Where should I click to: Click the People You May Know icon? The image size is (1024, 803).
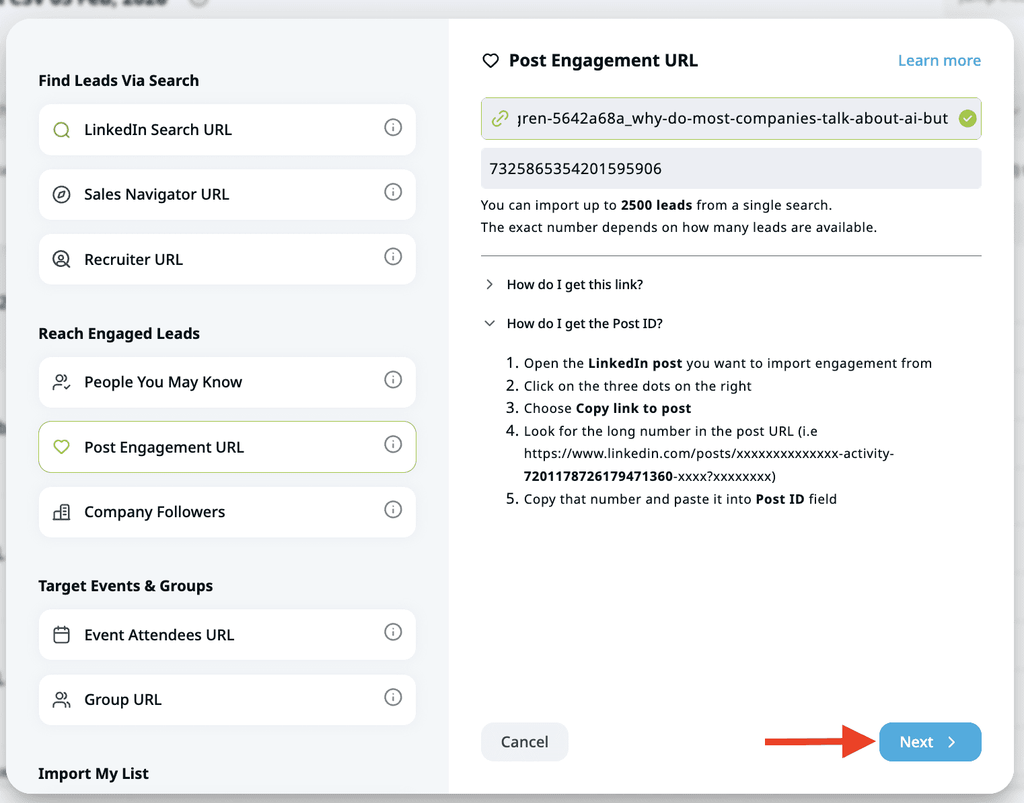tap(61, 382)
